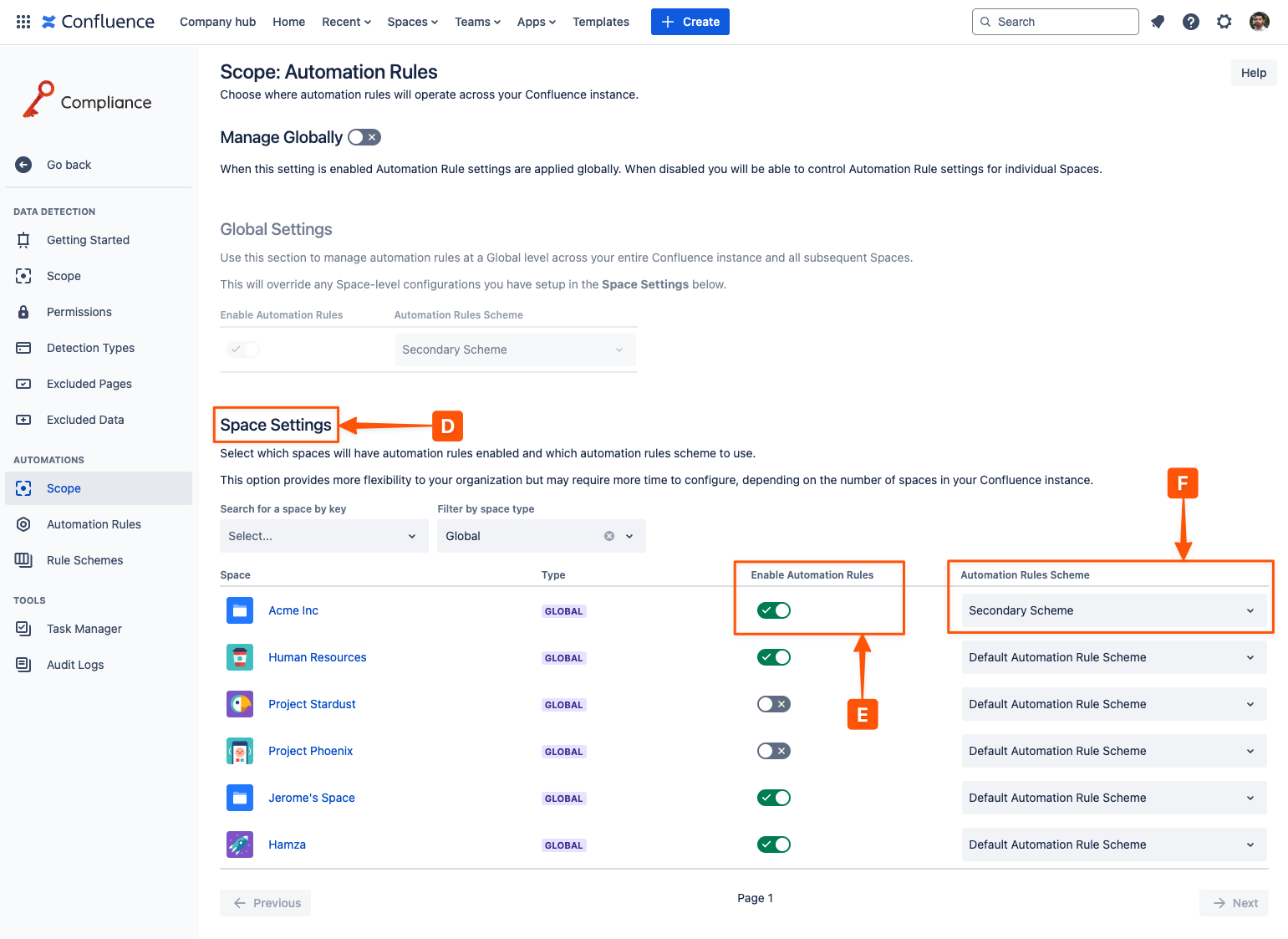This screenshot has height=939, width=1288.
Task: Click the Go back arrow icon
Action: point(23,165)
